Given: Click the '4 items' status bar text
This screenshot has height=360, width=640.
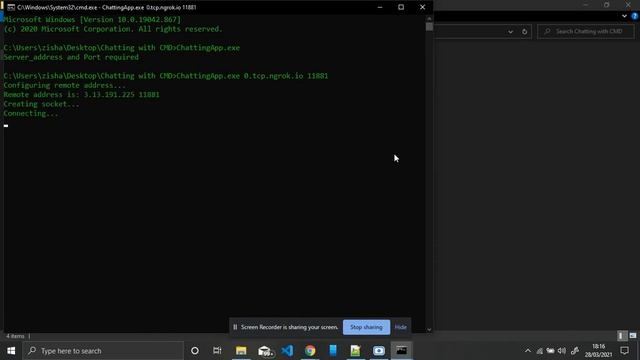Looking at the screenshot, I should point(15,336).
